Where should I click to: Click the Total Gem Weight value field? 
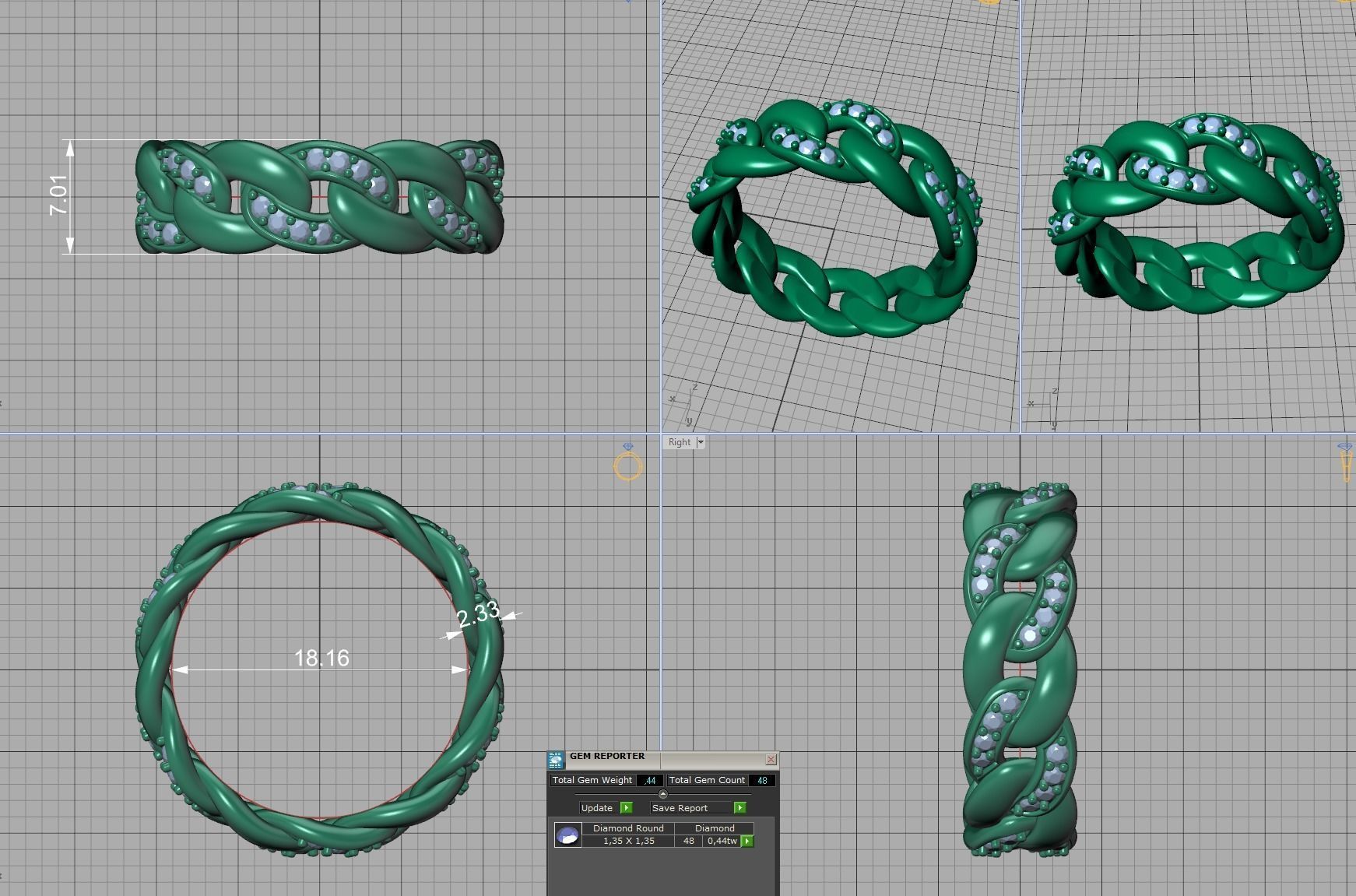tap(650, 780)
